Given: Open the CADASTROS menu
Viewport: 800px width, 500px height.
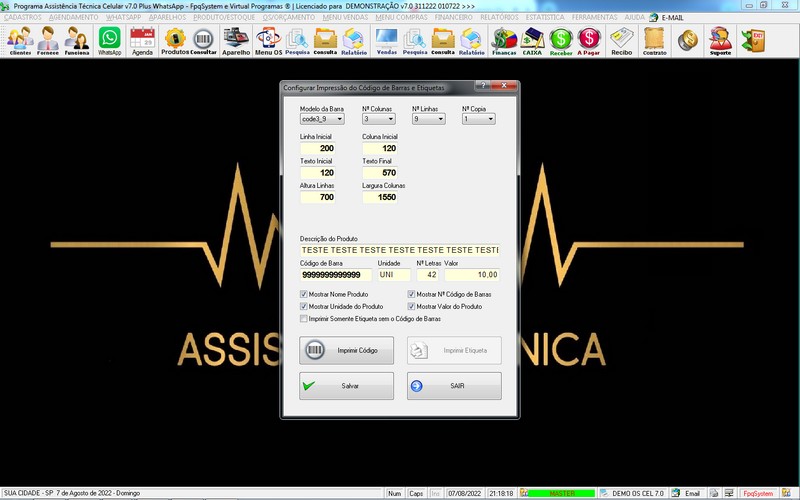Looking at the screenshot, I should (22, 17).
